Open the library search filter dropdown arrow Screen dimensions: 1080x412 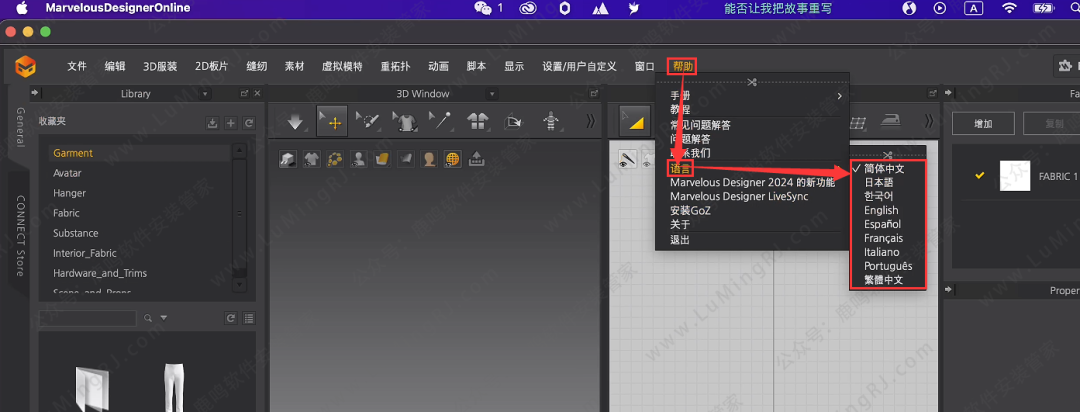pyautogui.click(x=164, y=318)
